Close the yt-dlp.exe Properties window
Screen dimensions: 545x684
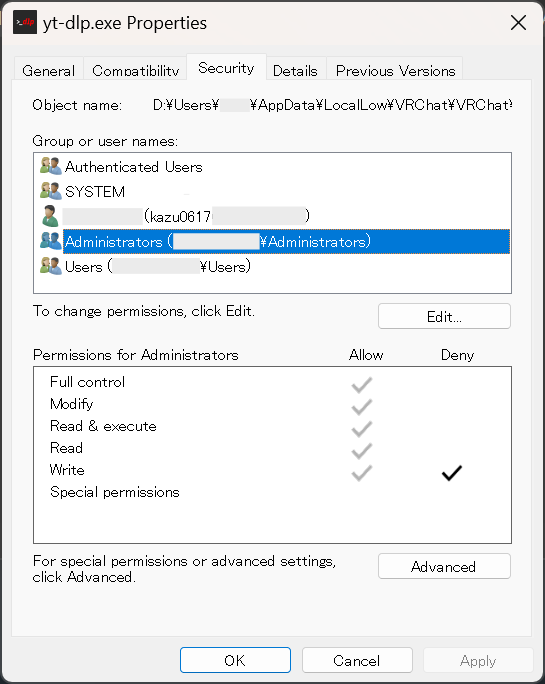pyautogui.click(x=518, y=23)
